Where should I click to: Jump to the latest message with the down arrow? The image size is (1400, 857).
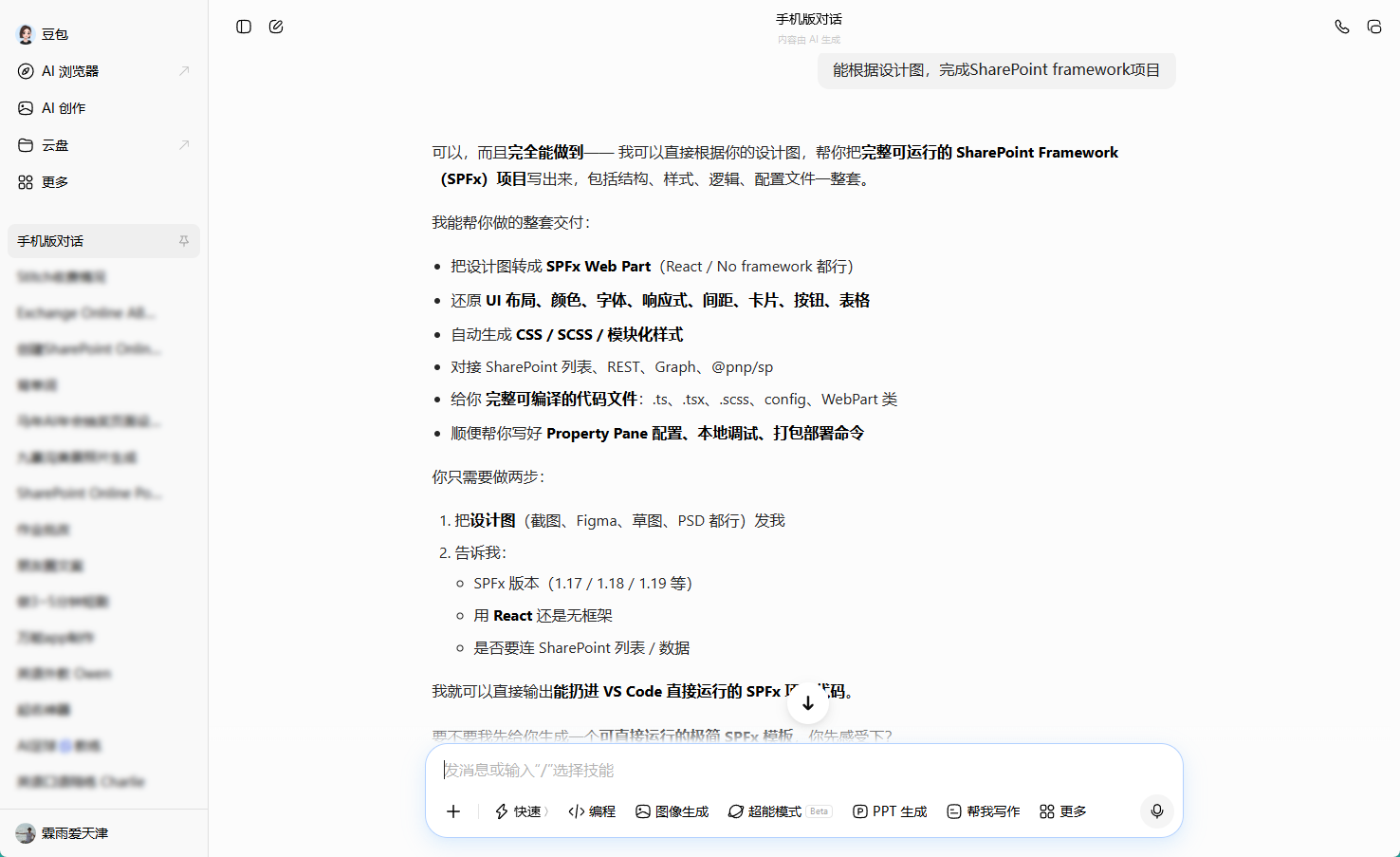(808, 703)
